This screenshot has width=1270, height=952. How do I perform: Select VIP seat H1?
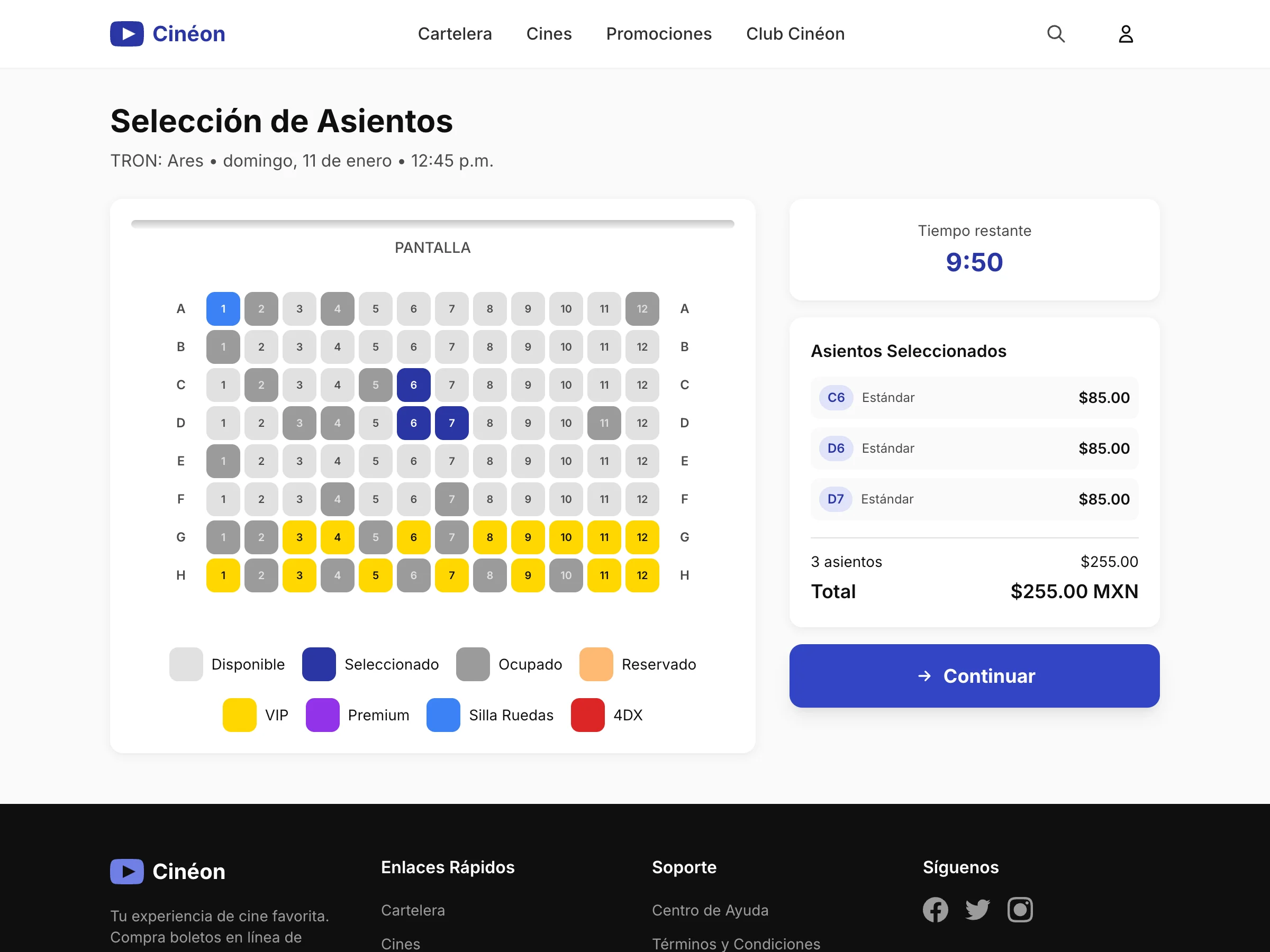click(223, 575)
